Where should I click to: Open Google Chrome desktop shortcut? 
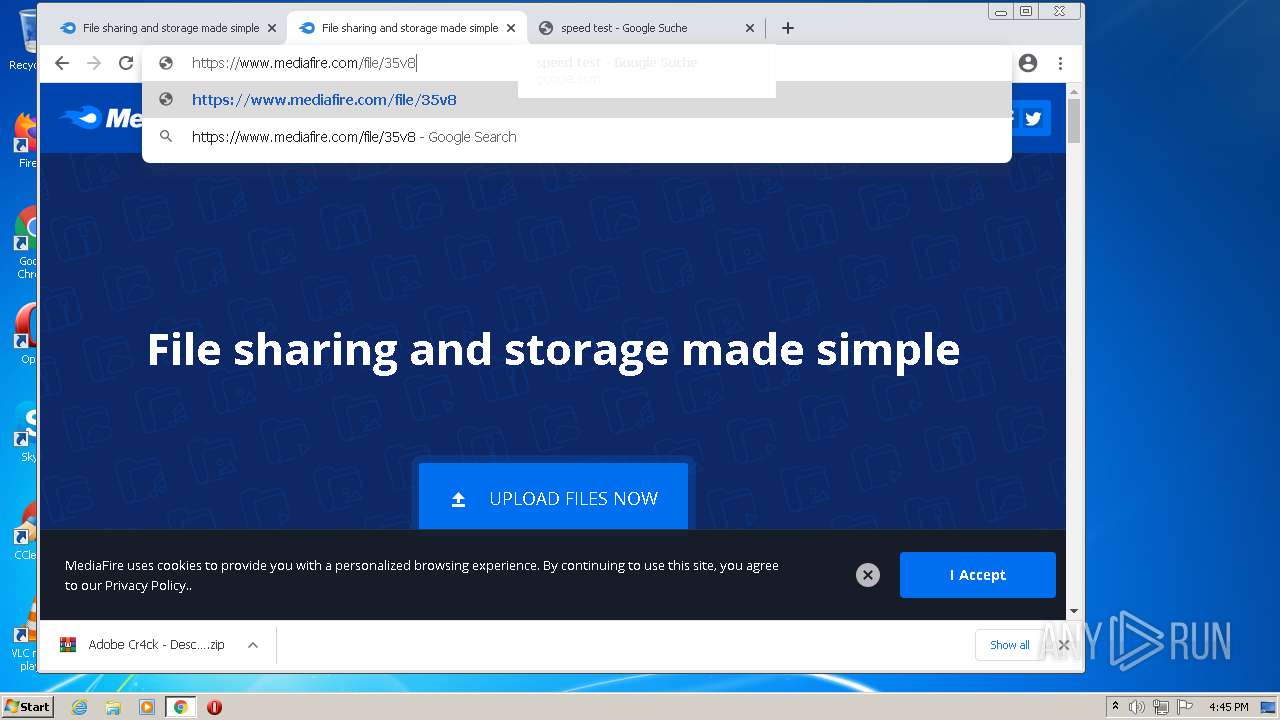[x=26, y=243]
